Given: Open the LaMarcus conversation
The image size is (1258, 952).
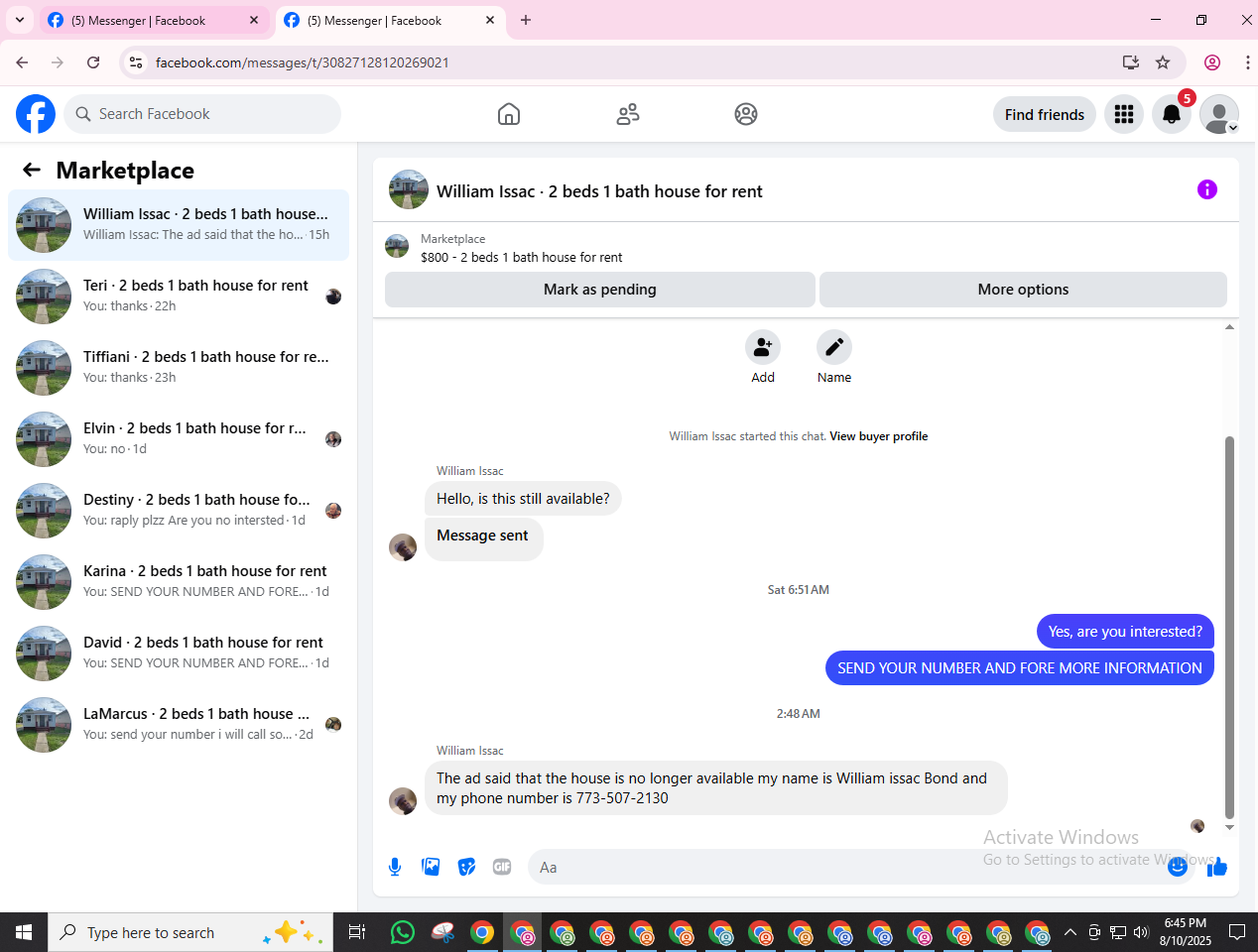Looking at the screenshot, I should [179, 725].
